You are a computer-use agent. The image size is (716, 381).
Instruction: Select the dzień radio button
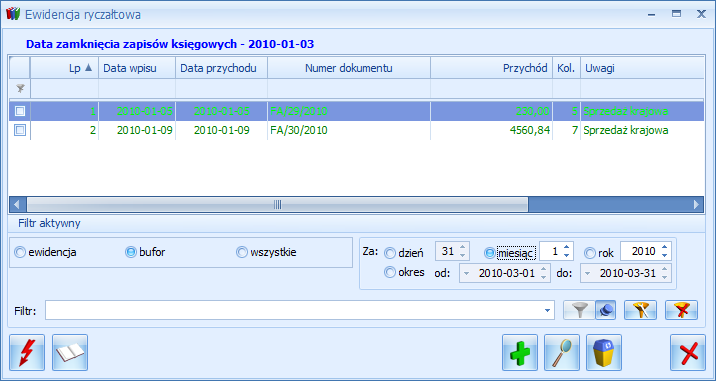point(390,253)
